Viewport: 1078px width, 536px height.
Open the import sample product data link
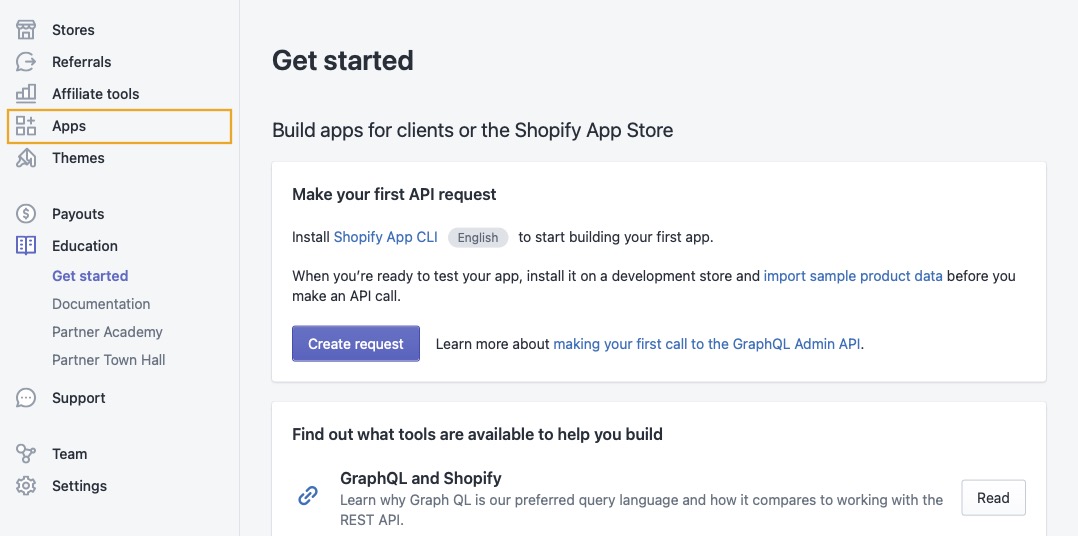click(853, 276)
